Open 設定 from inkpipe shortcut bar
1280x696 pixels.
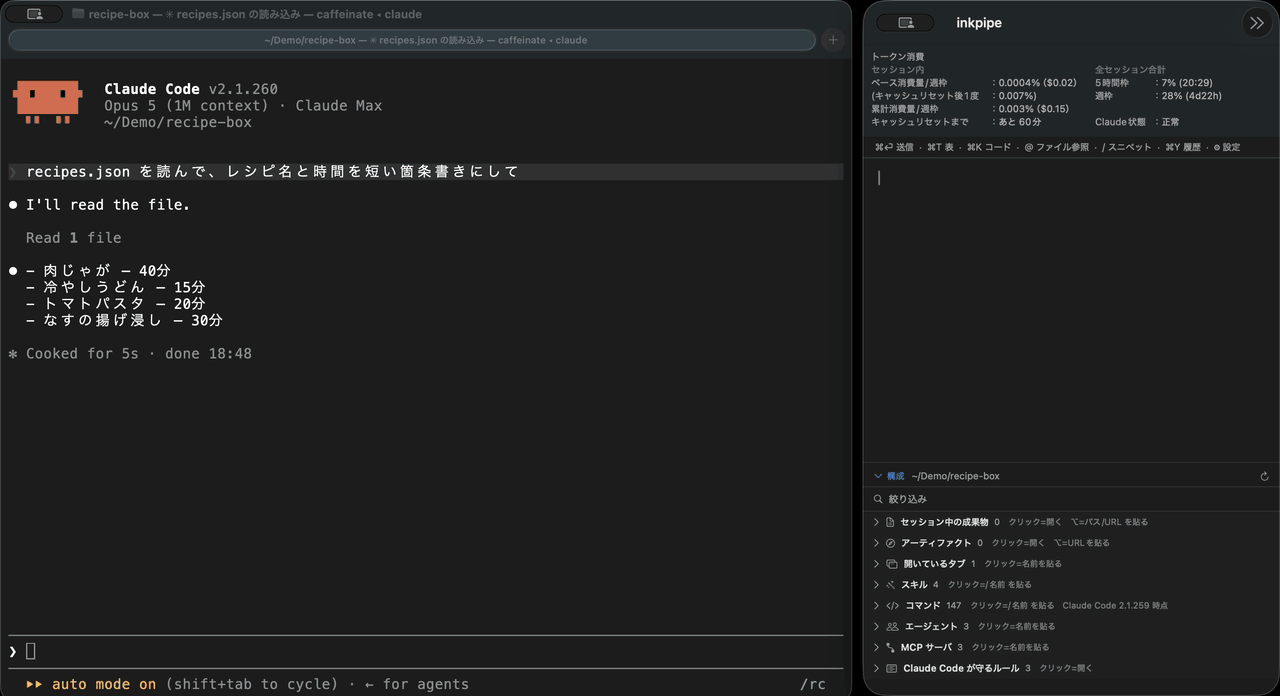tap(1227, 147)
